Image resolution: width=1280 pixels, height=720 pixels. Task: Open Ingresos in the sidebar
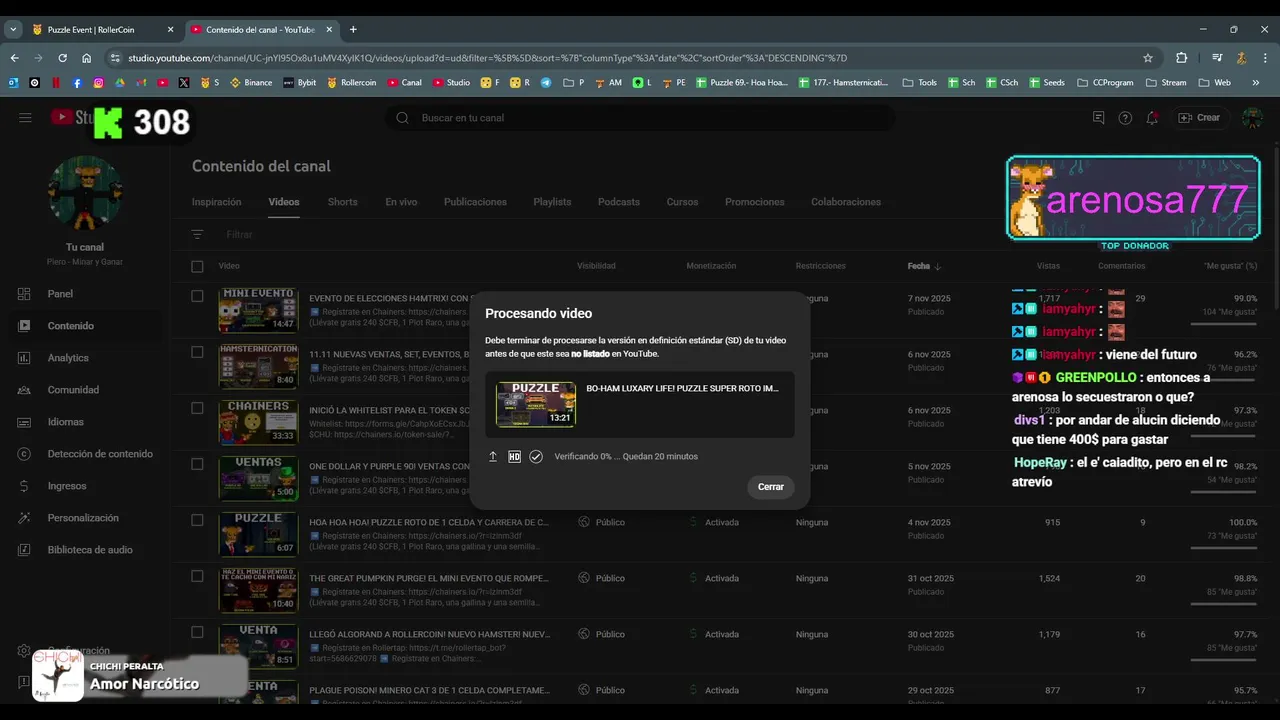[85, 486]
